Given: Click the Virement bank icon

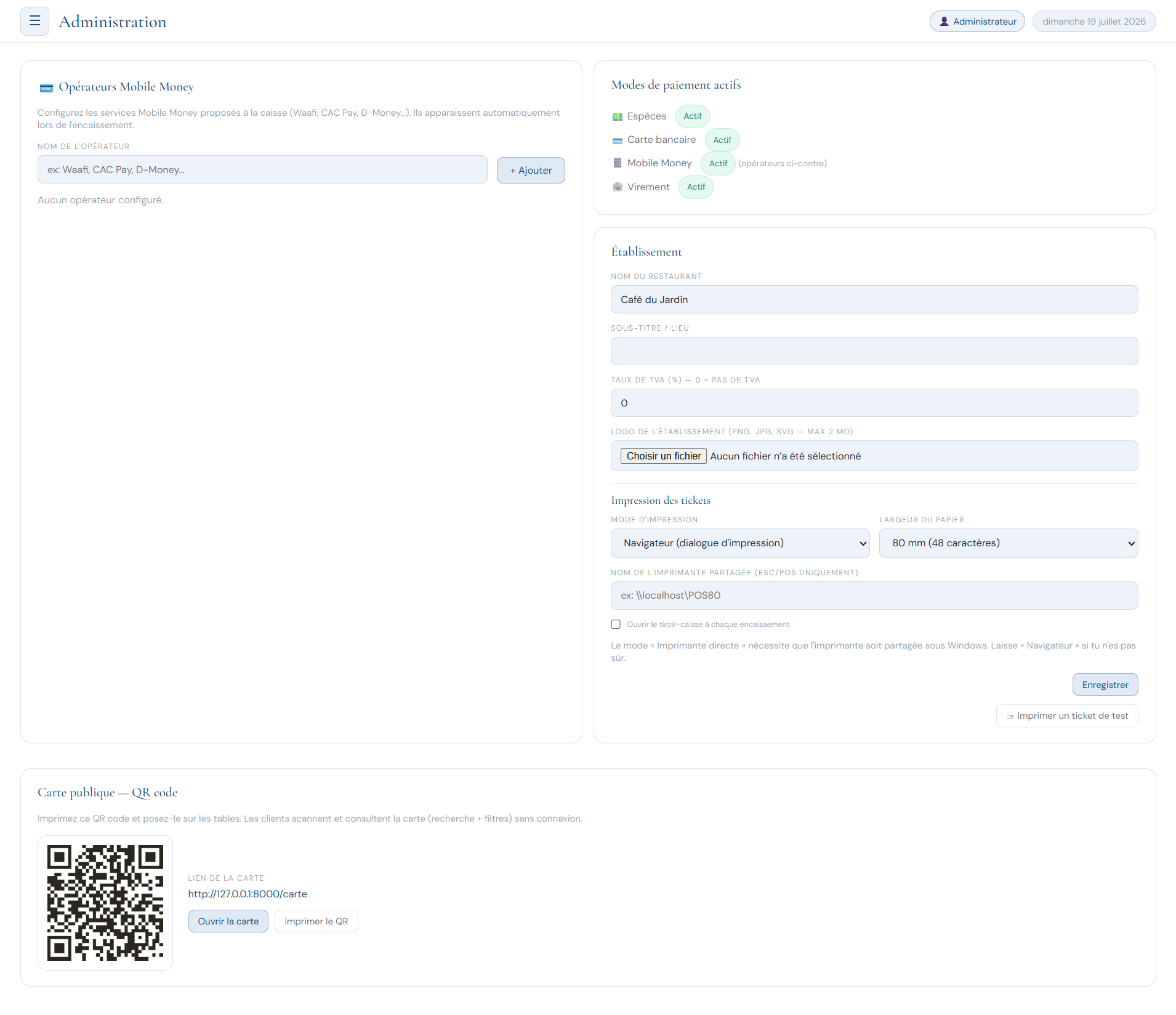Looking at the screenshot, I should point(618,187).
